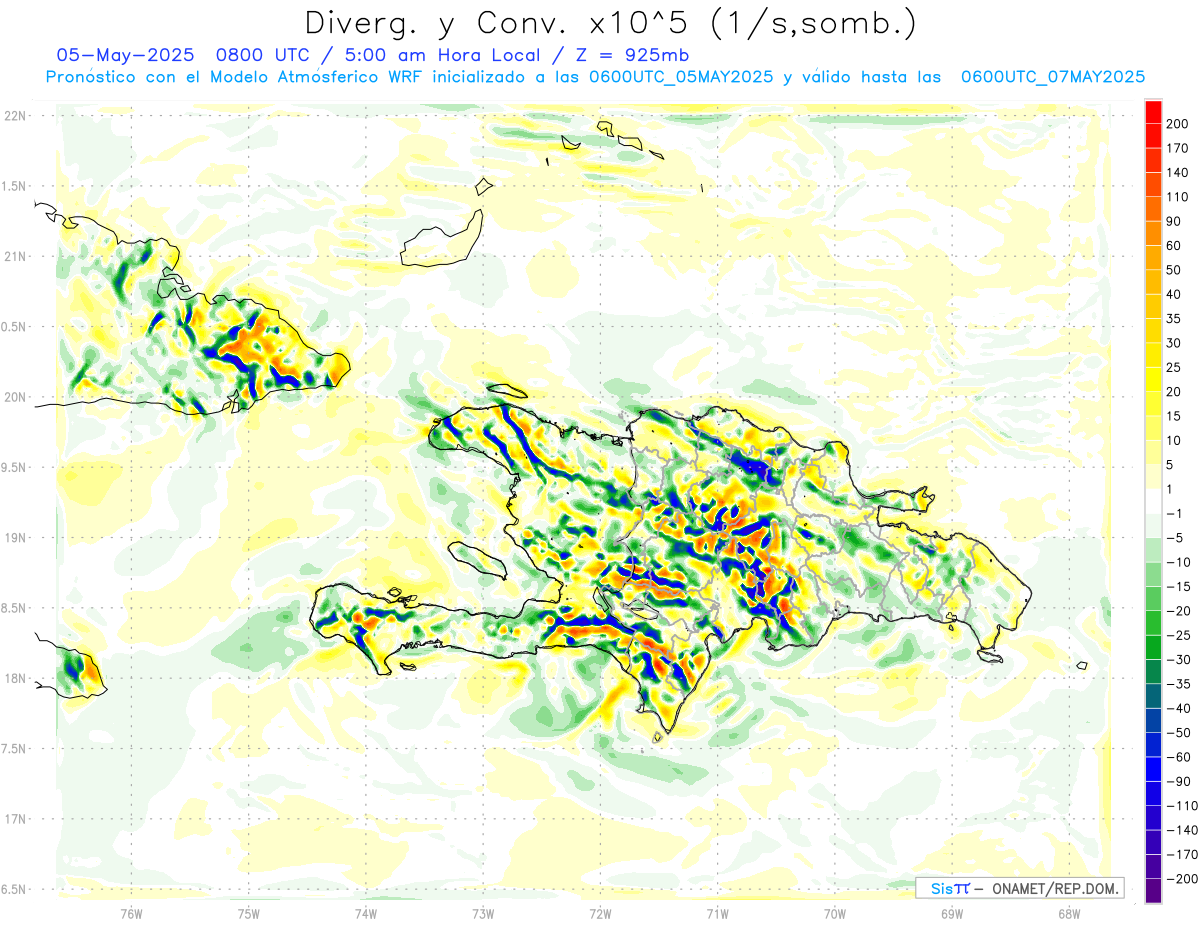Pick the white swatch between 1 and -1

1154,502
